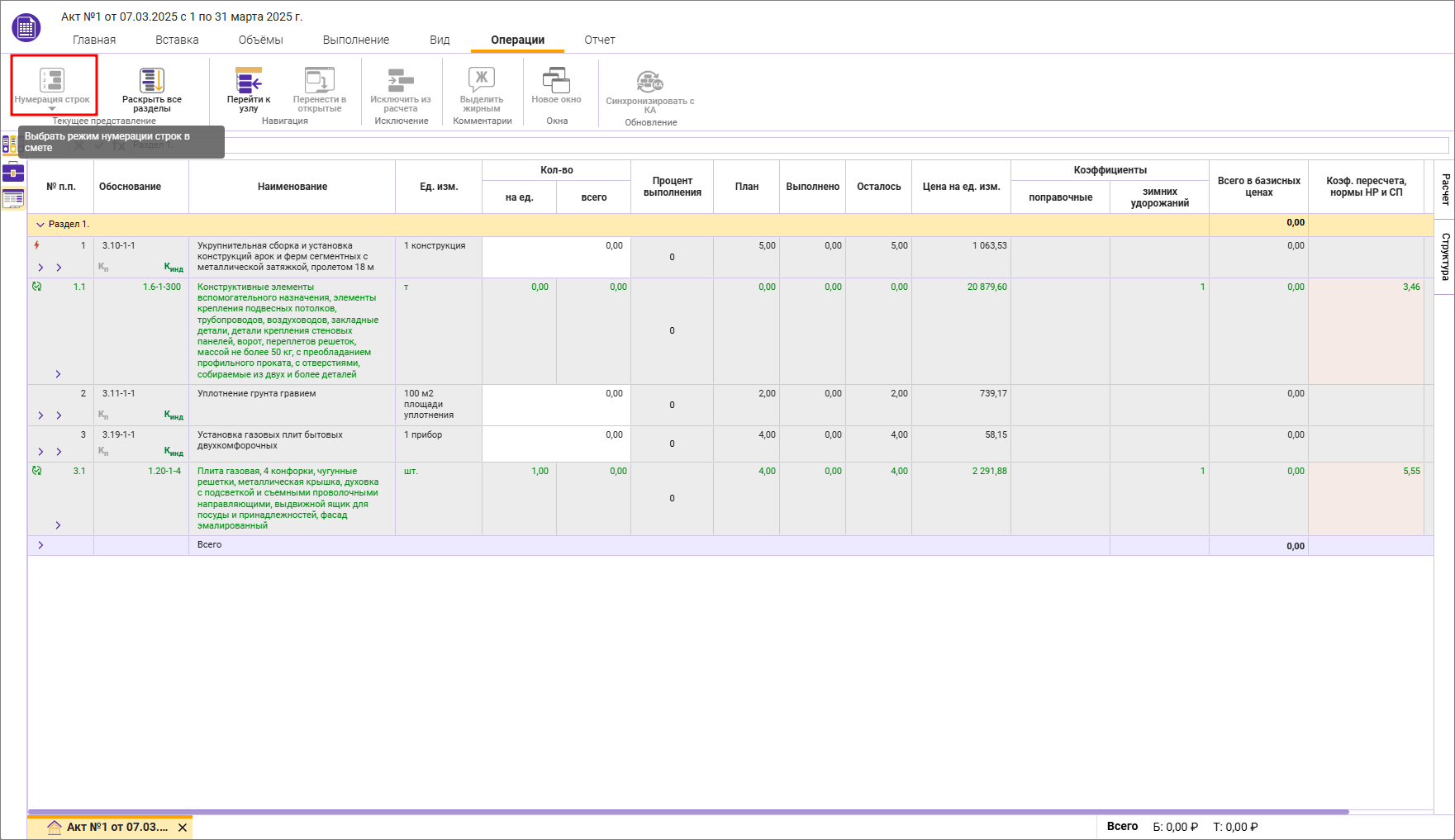Click the horizontal scrollbar at bottom
Viewport: 1455px width, 840px height.
(x=687, y=812)
